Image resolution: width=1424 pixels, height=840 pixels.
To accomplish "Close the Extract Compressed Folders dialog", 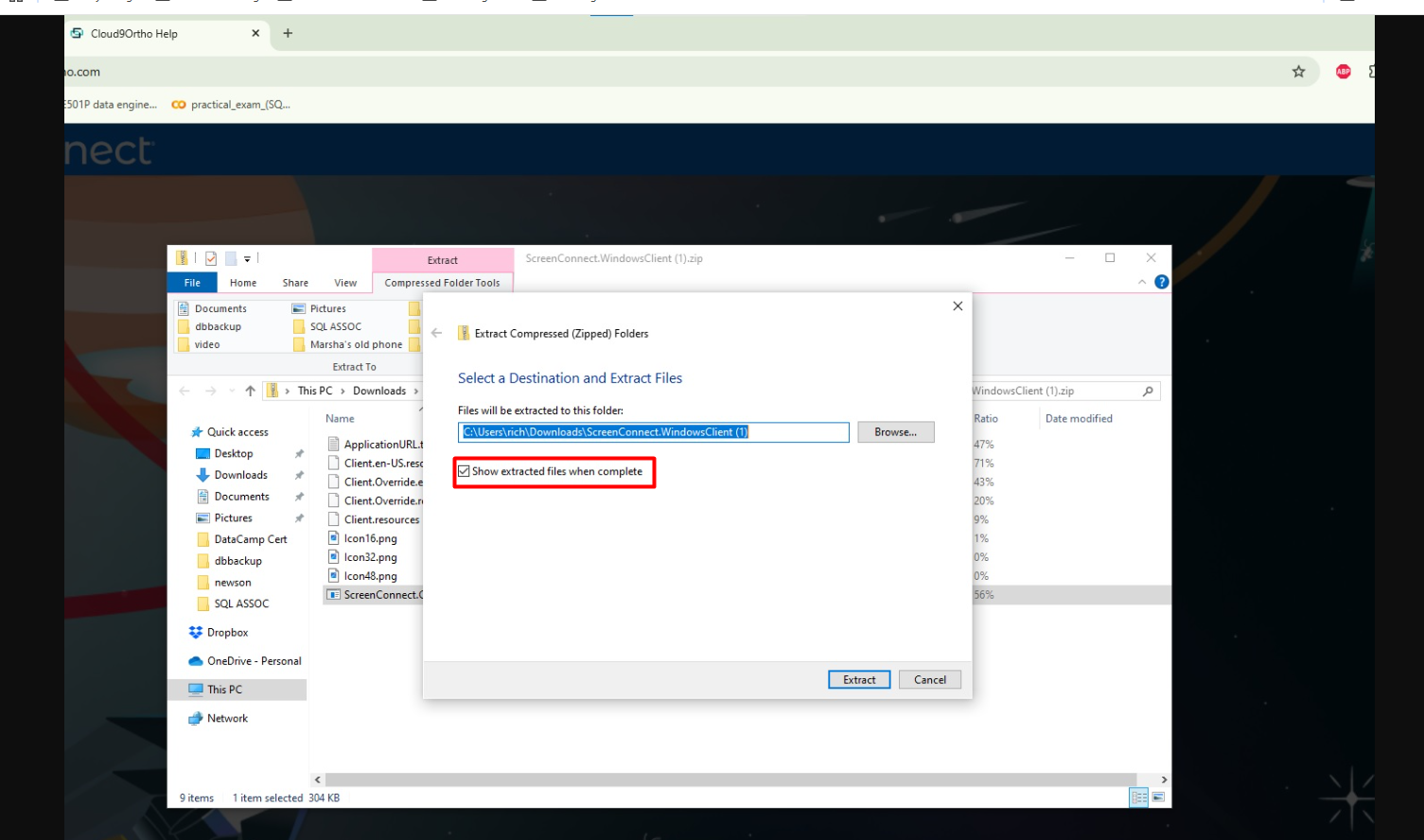I will pyautogui.click(x=958, y=306).
